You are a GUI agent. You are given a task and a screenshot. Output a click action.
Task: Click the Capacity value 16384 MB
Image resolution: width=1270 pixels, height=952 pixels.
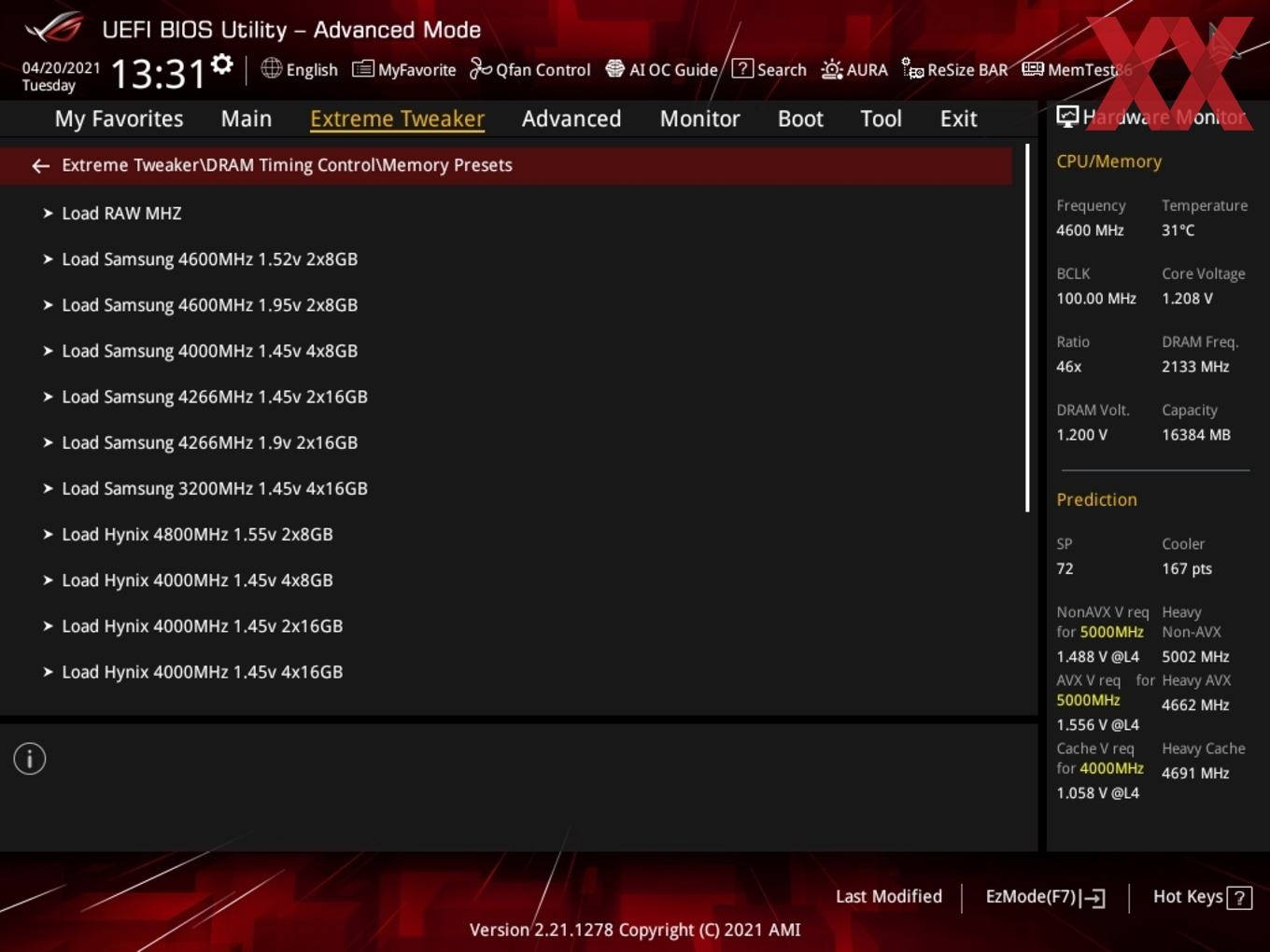tap(1196, 435)
